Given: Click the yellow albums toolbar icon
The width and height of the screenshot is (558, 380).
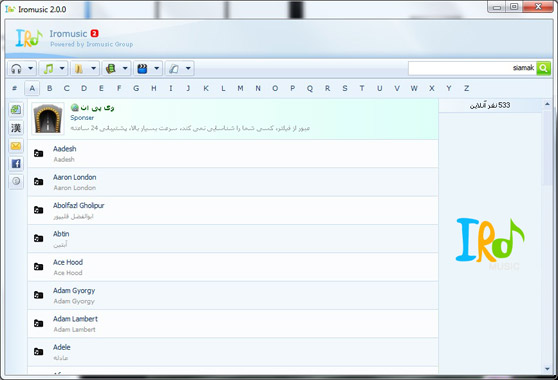Looking at the screenshot, I should point(79,68).
